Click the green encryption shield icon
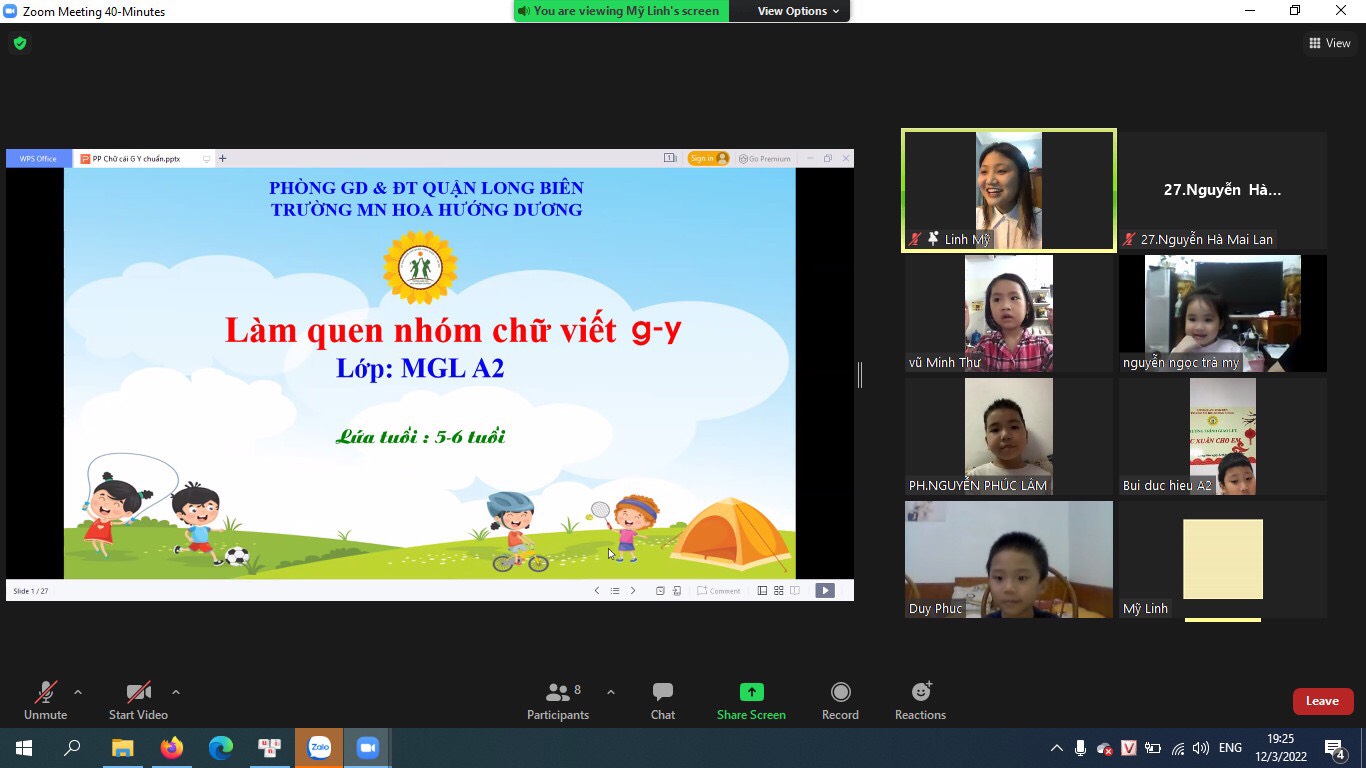 (19, 43)
